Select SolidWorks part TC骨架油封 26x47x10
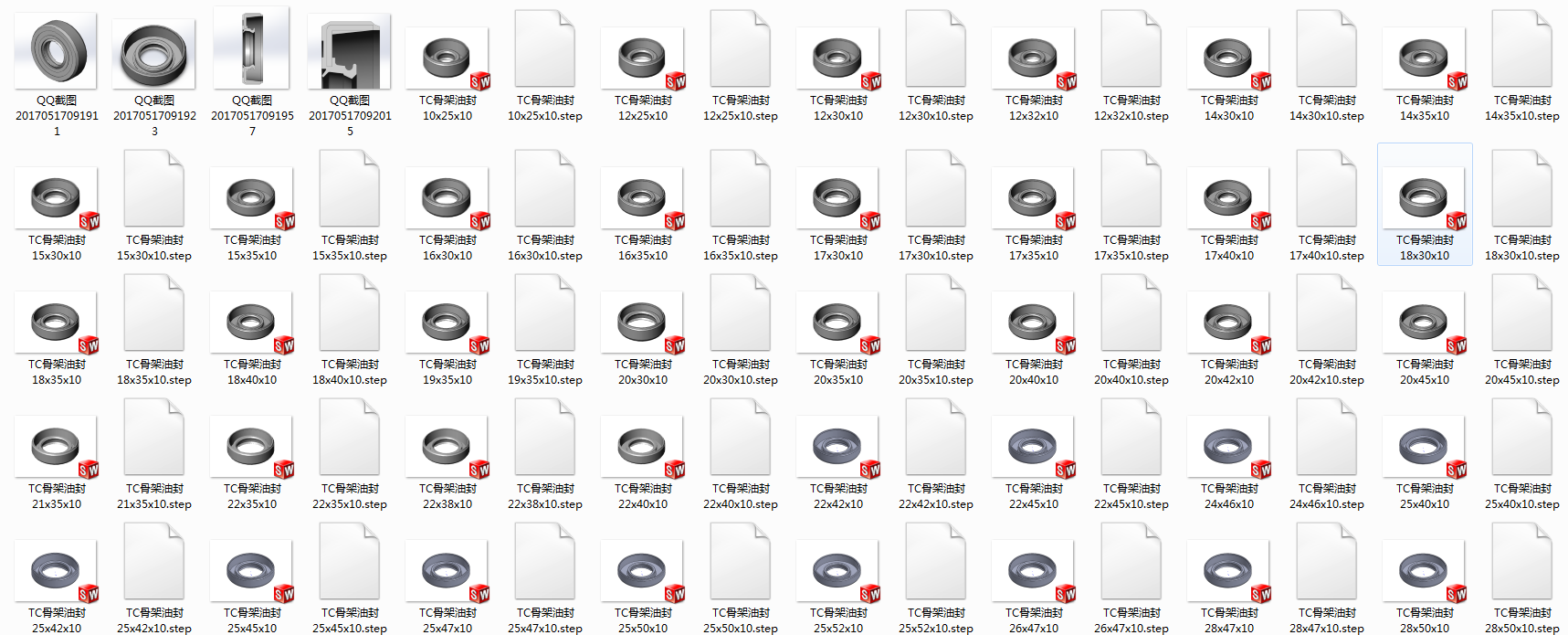This screenshot has height=635, width=1568. click(x=1034, y=571)
